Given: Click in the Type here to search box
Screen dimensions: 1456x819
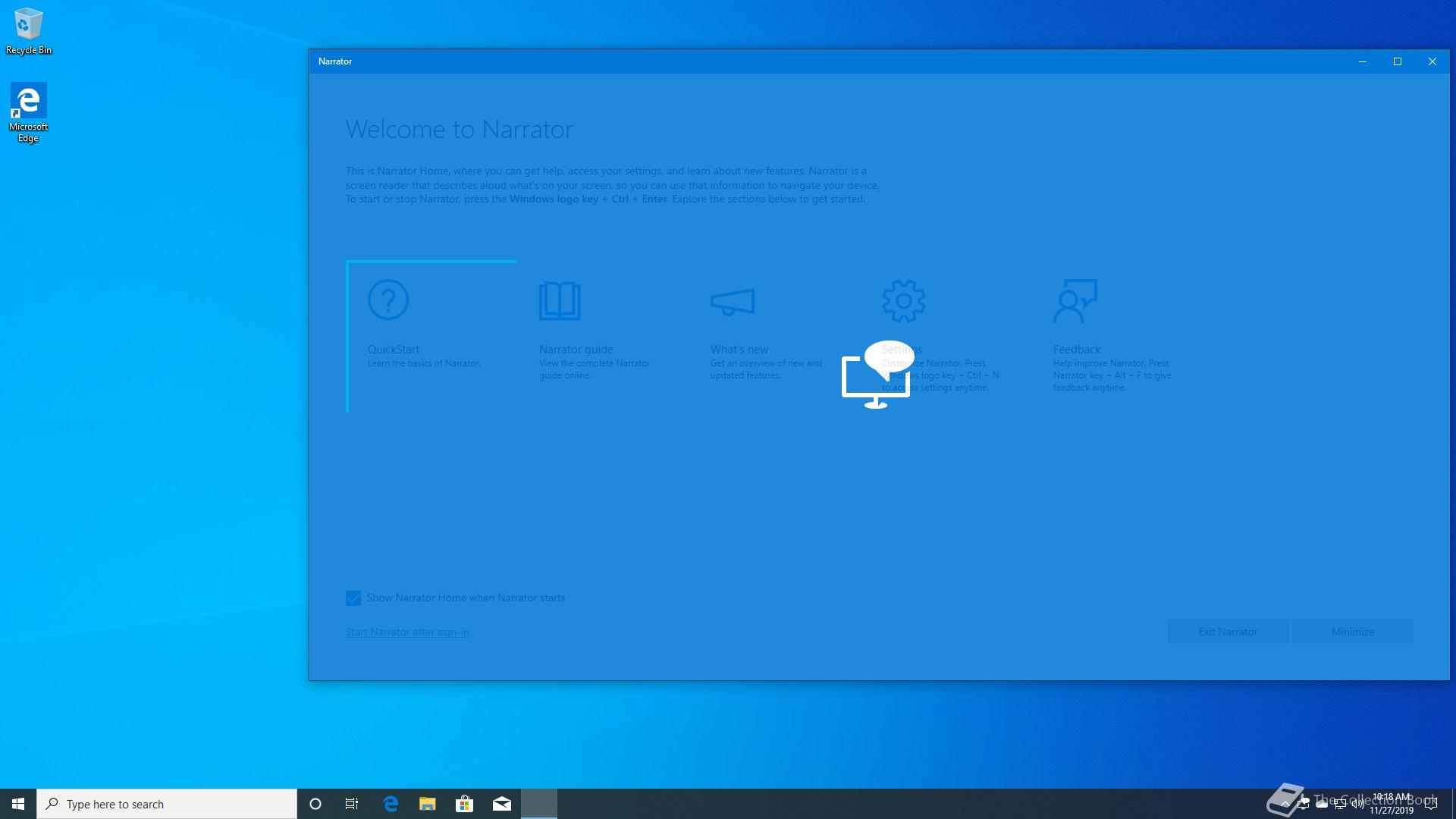Looking at the screenshot, I should pyautogui.click(x=167, y=804).
